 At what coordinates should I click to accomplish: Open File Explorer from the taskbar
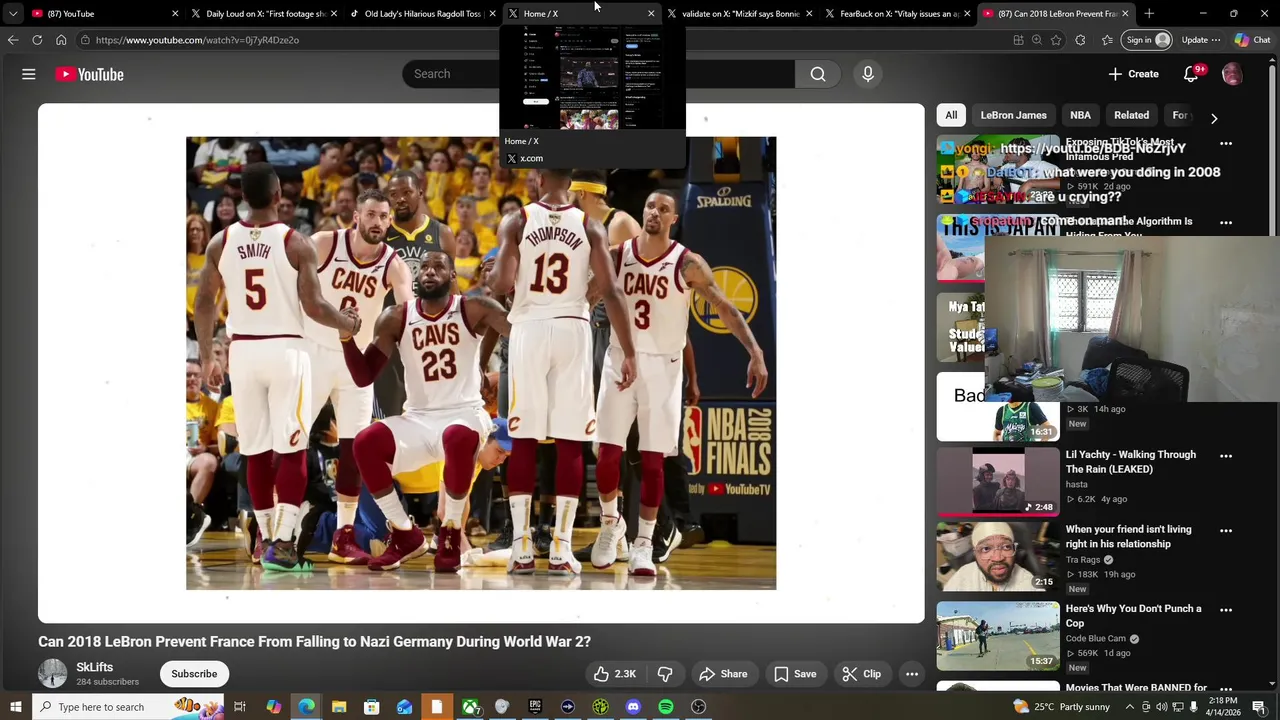click(339, 707)
